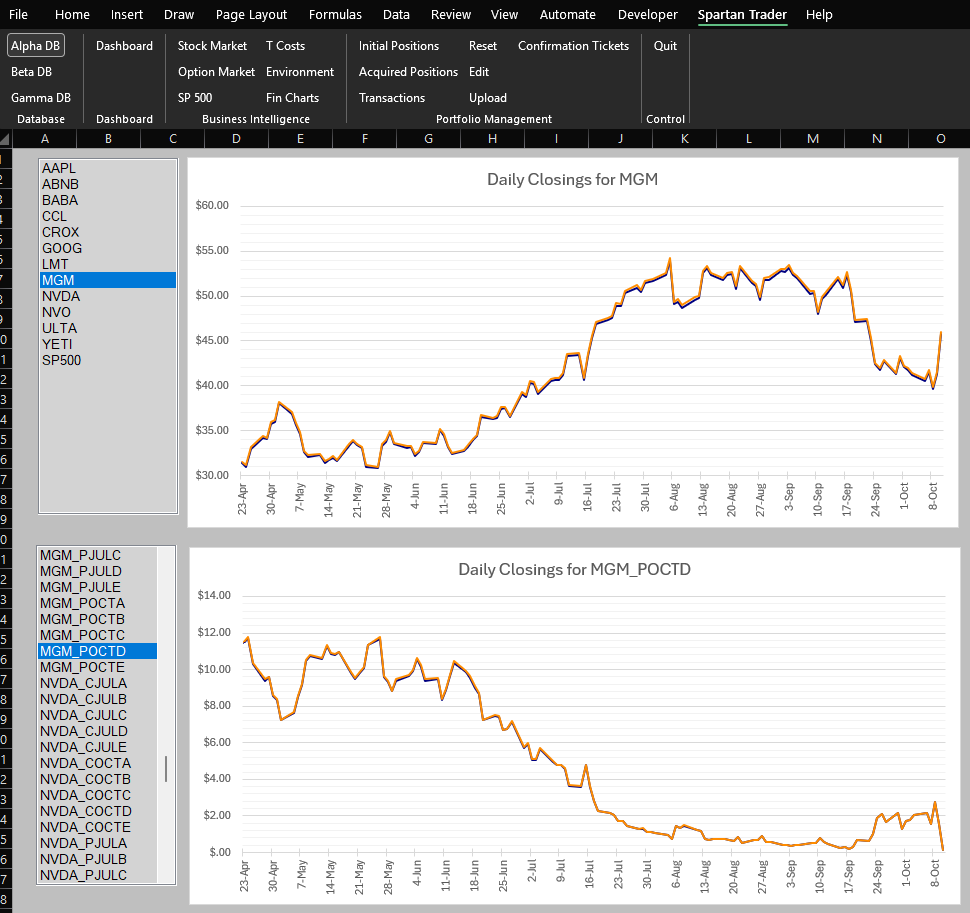Open Fin Charts

pyautogui.click(x=293, y=97)
